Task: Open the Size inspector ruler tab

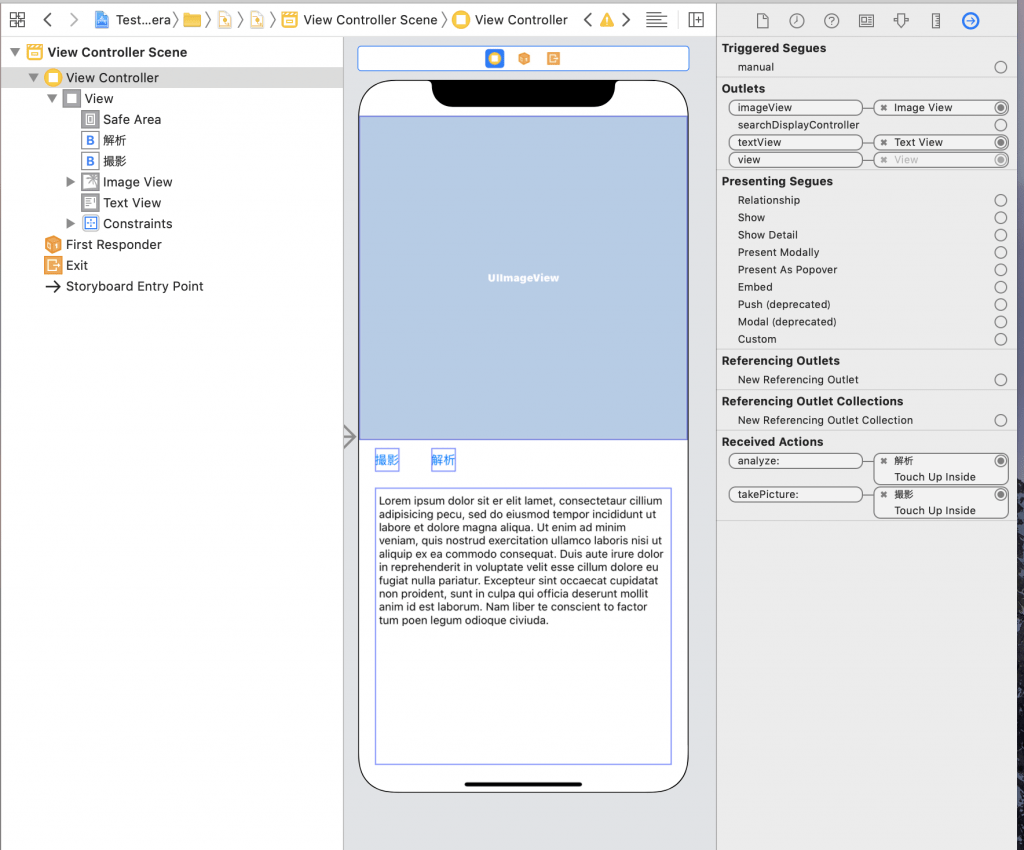Action: tap(936, 21)
